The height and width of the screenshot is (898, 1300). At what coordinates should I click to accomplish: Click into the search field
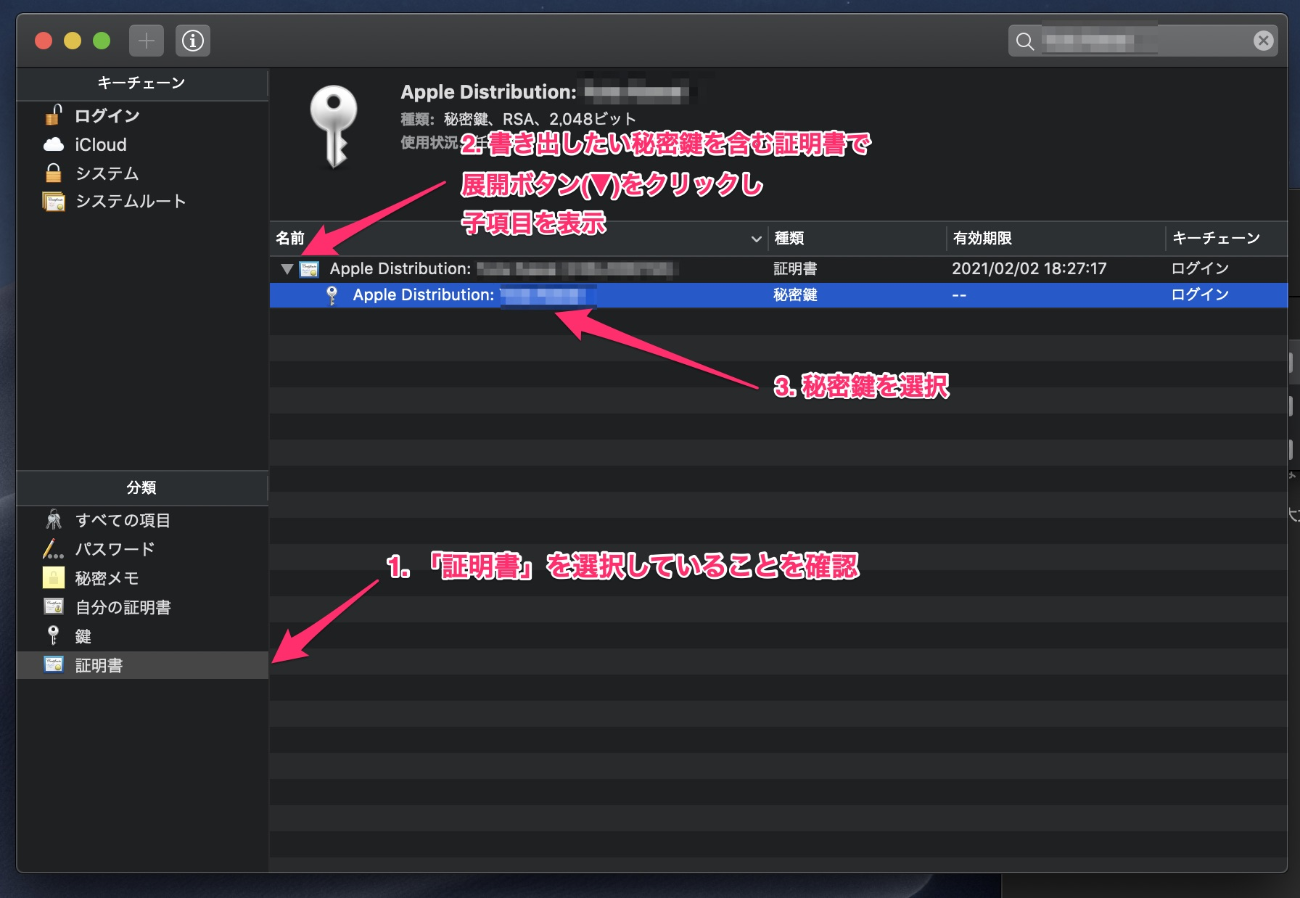(1143, 41)
